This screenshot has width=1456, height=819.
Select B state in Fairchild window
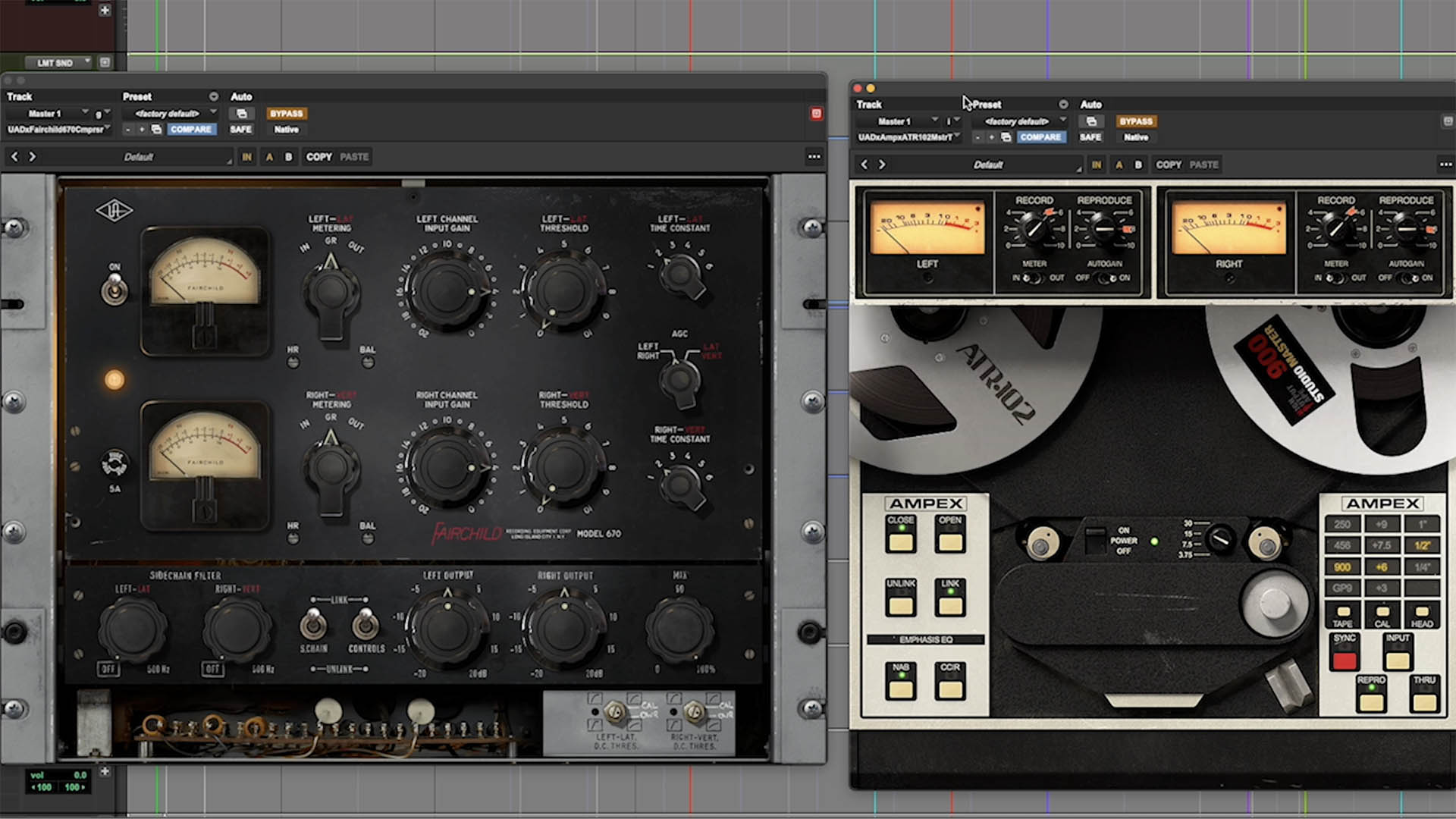coord(288,157)
